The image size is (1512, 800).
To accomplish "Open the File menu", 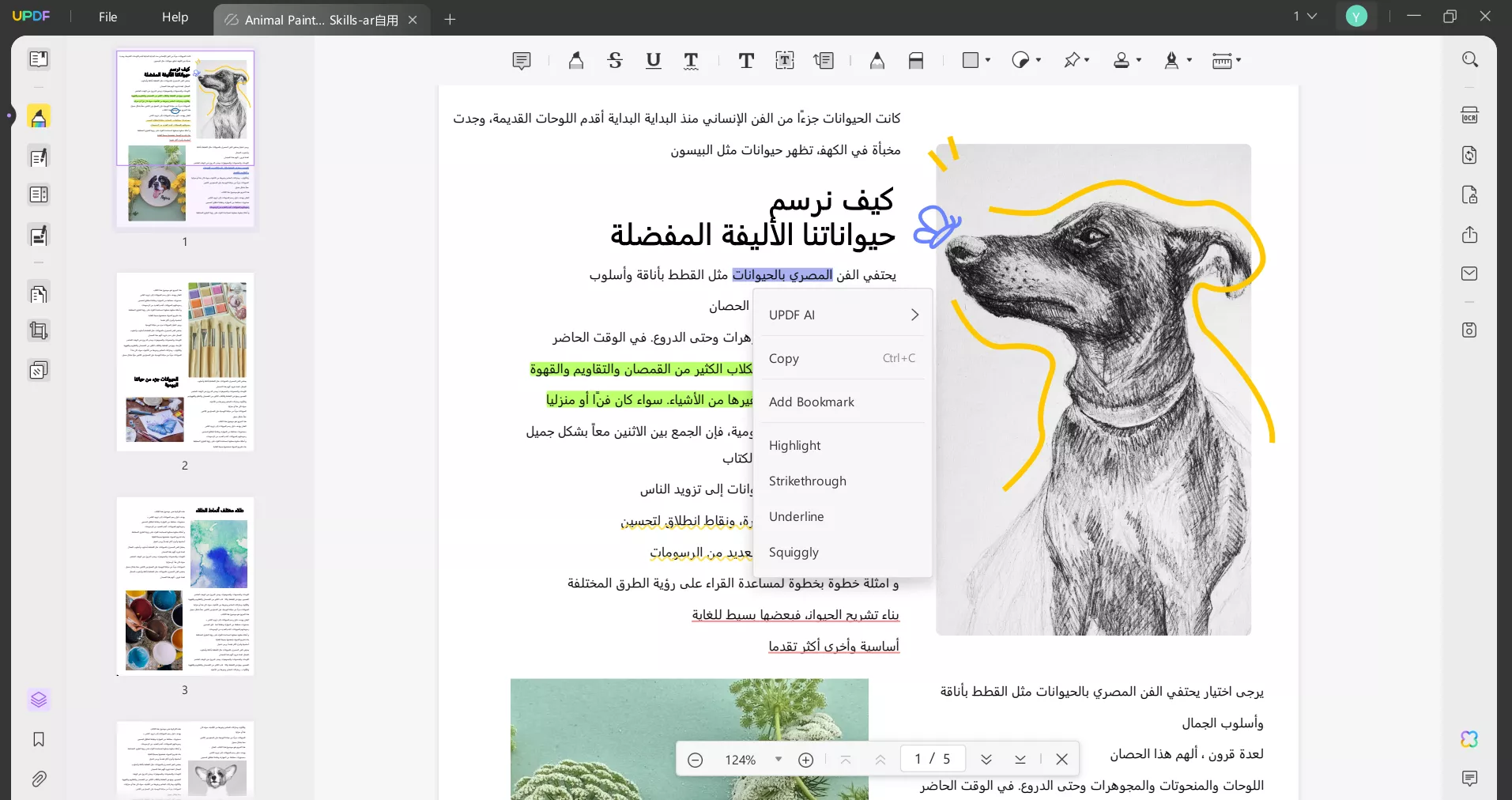I will tap(108, 17).
